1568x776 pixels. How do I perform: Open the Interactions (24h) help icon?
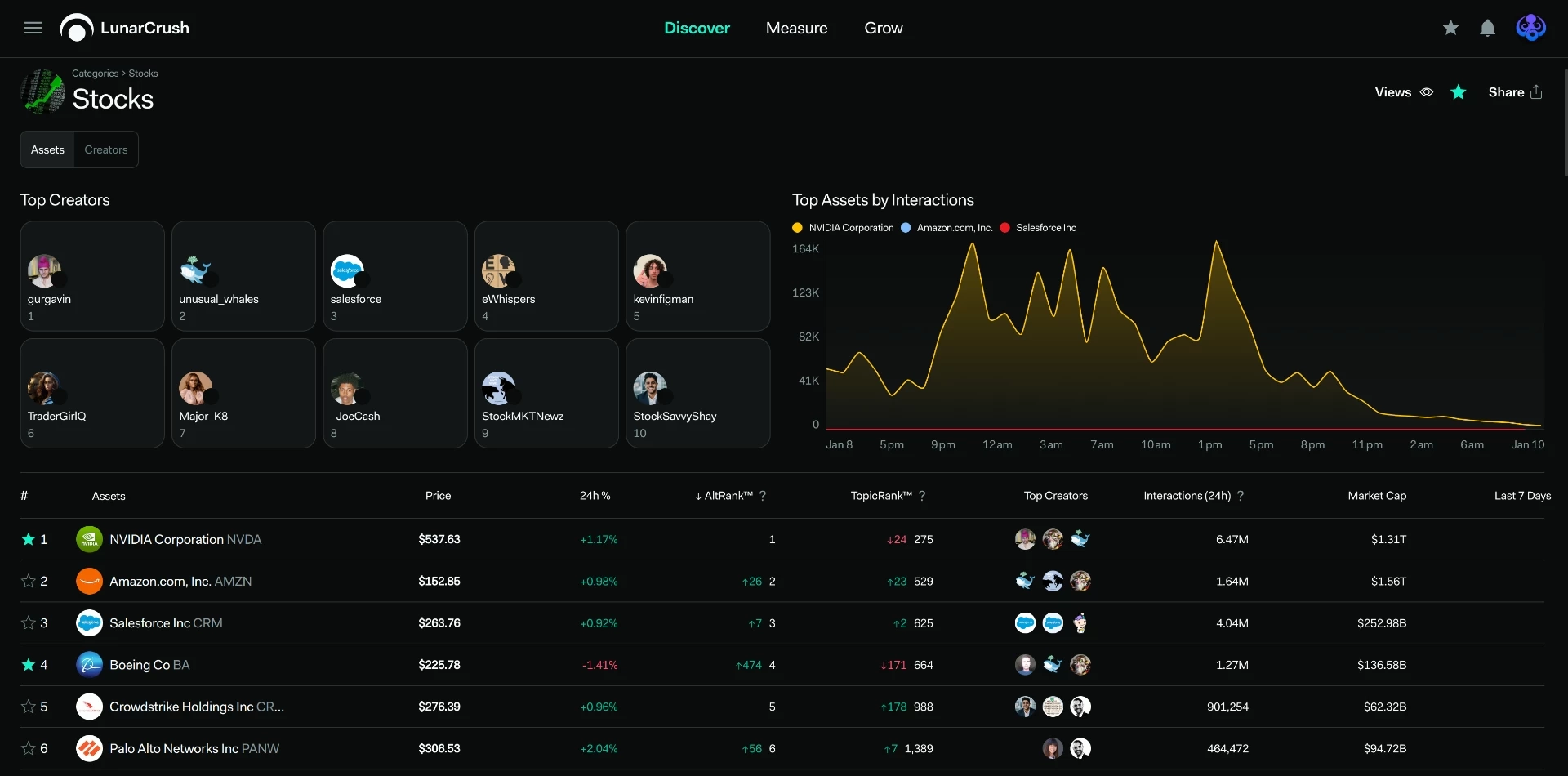click(1241, 496)
